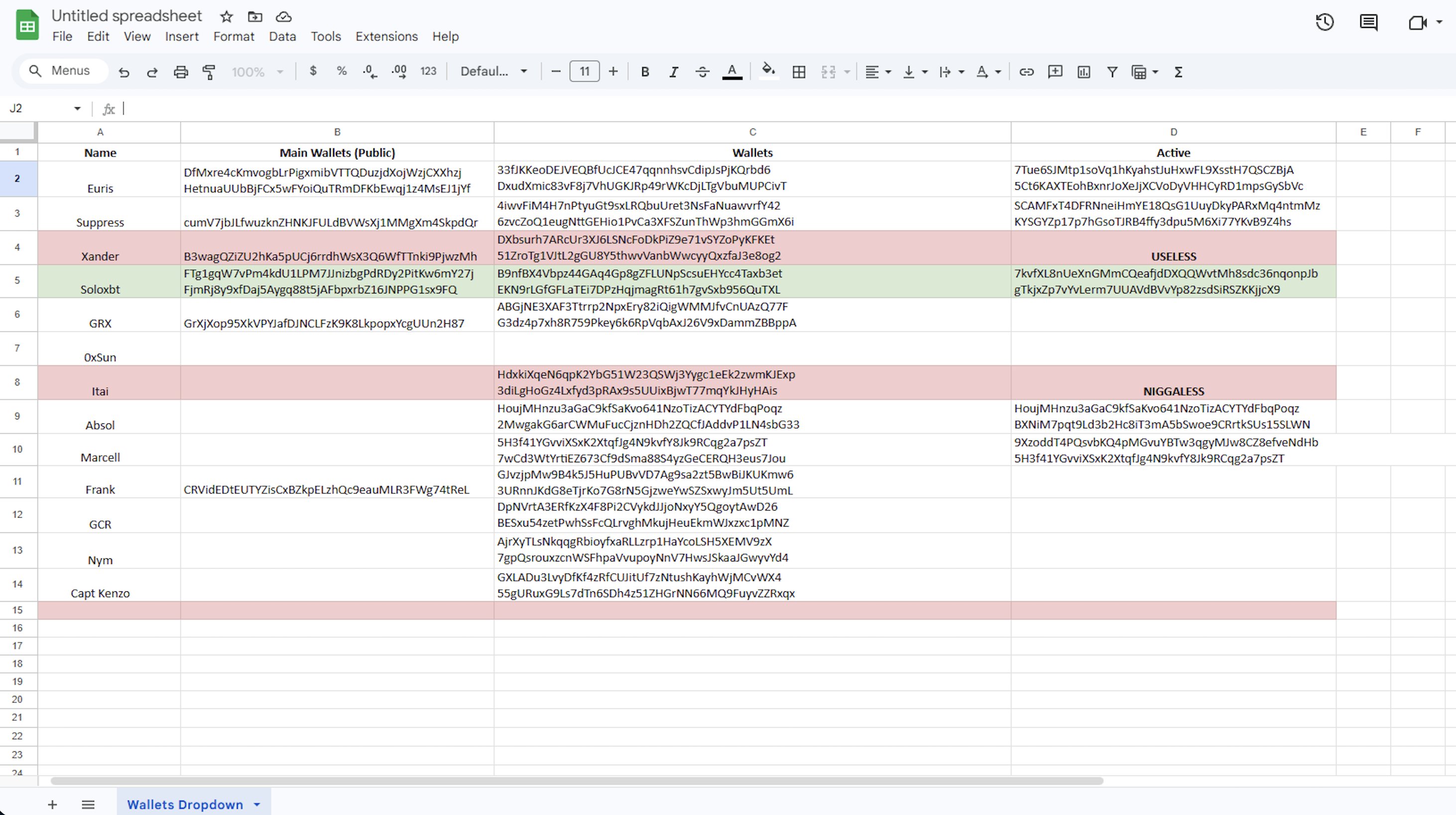Click the undo arrow icon

click(124, 72)
